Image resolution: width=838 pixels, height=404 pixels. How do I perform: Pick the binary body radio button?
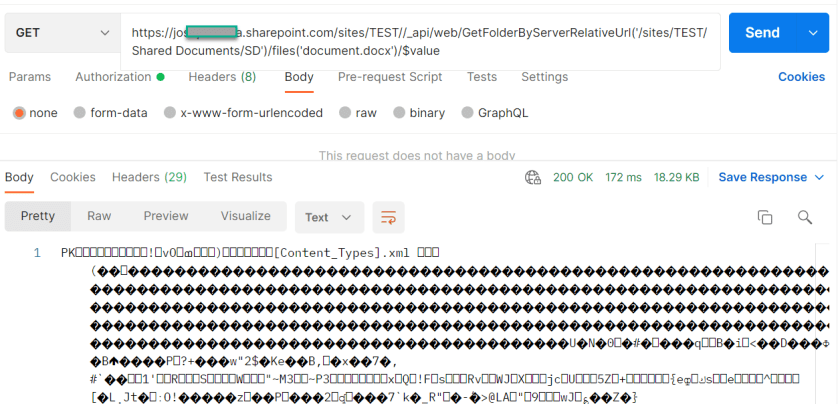(400, 113)
